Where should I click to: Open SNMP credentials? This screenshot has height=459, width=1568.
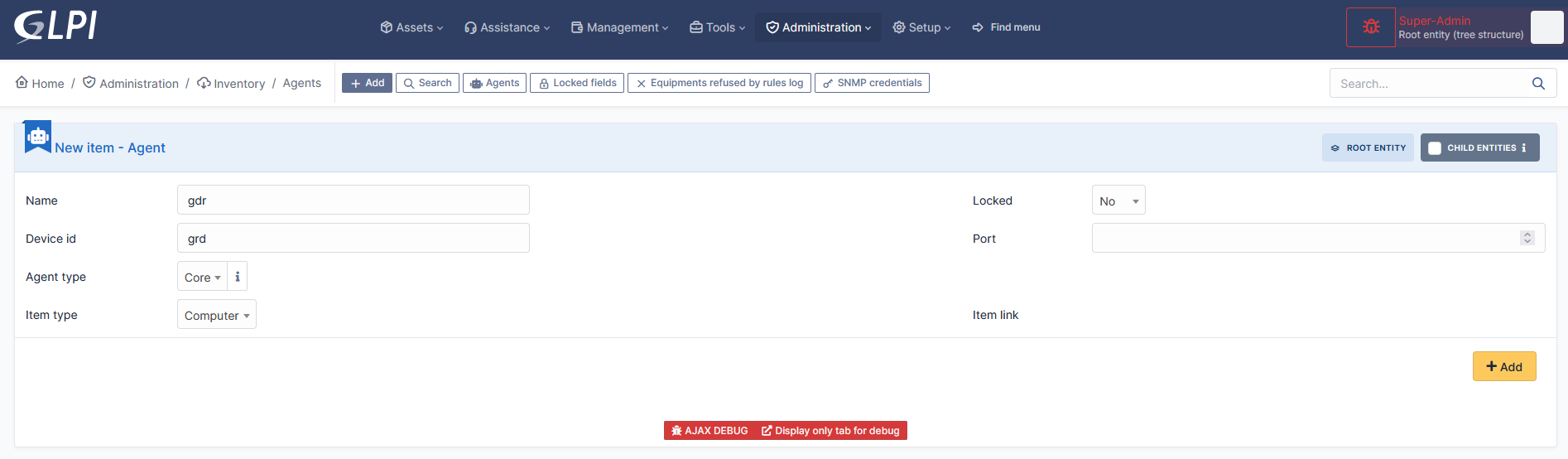click(872, 83)
